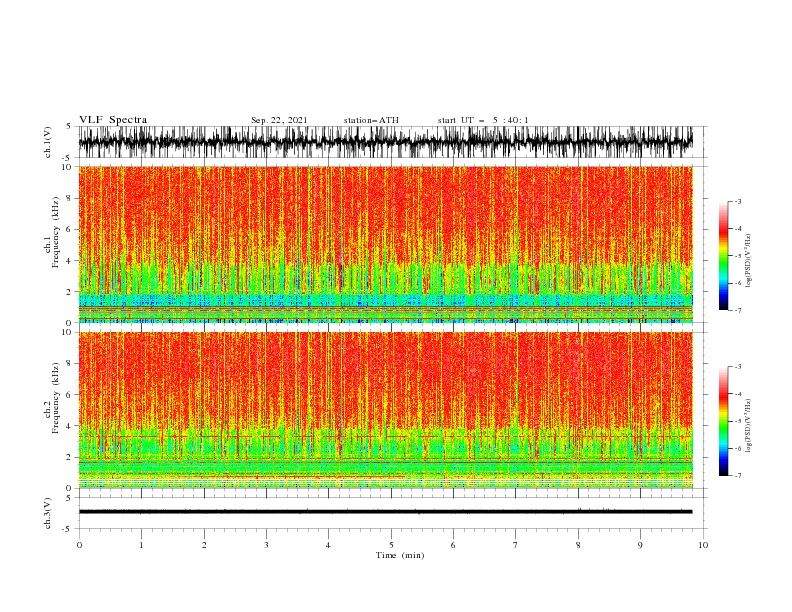Click the 'station=ATH' label

[371, 120]
